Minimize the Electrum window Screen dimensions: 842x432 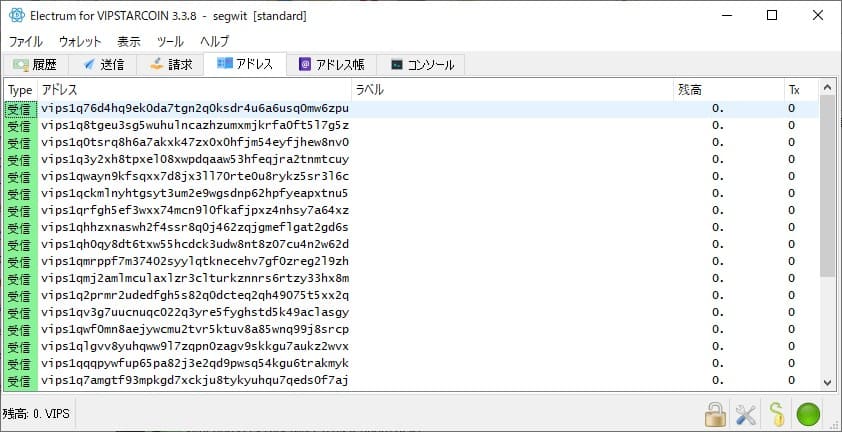pos(726,16)
